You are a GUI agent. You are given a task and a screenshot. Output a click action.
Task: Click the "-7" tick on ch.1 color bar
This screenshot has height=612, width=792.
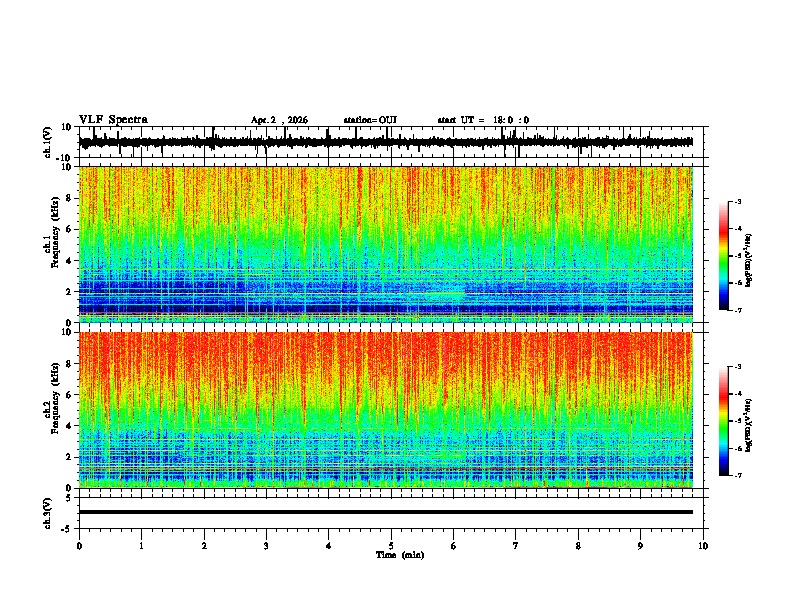pyautogui.click(x=737, y=310)
